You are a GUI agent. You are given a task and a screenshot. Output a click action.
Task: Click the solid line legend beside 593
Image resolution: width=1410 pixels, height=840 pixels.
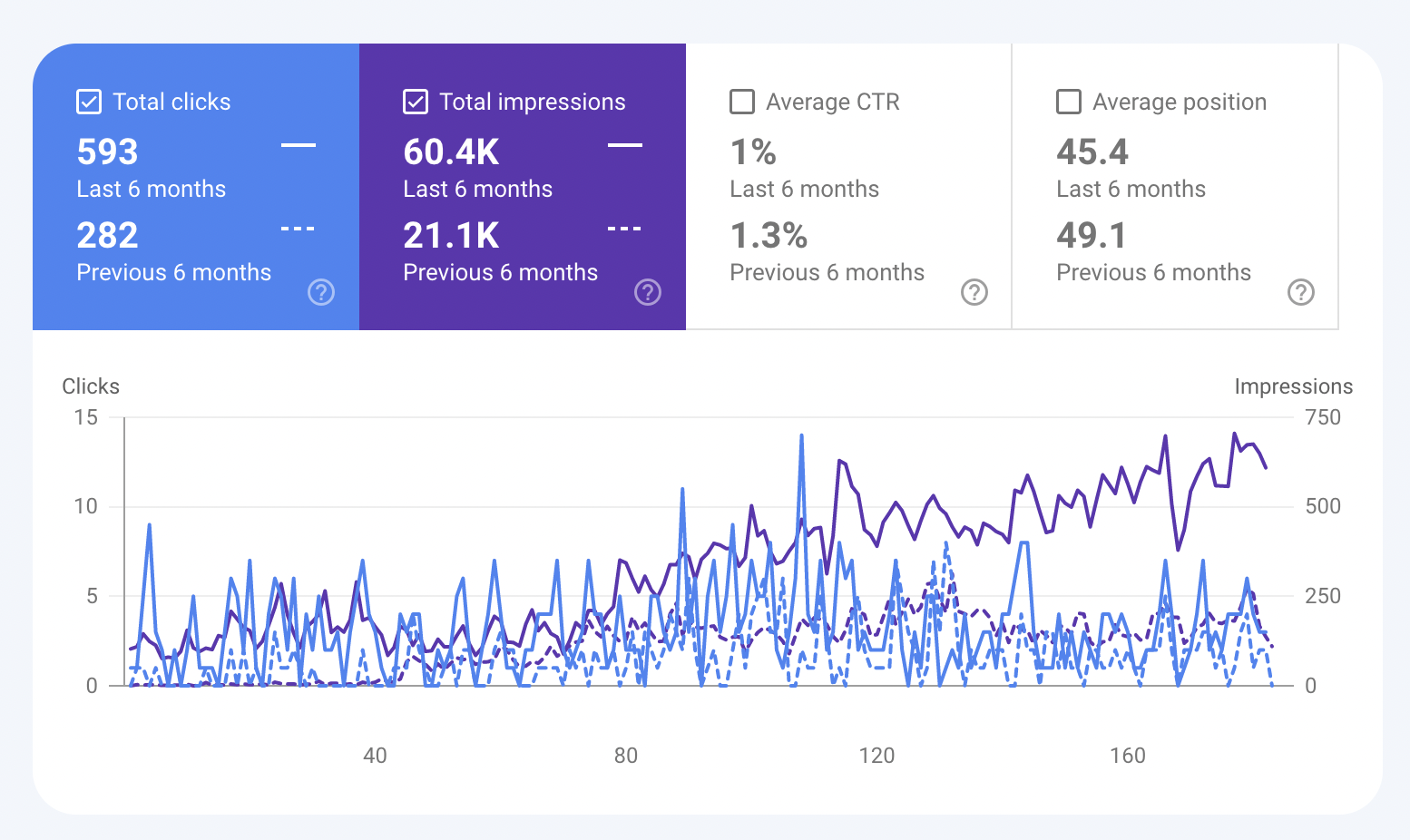[x=299, y=145]
